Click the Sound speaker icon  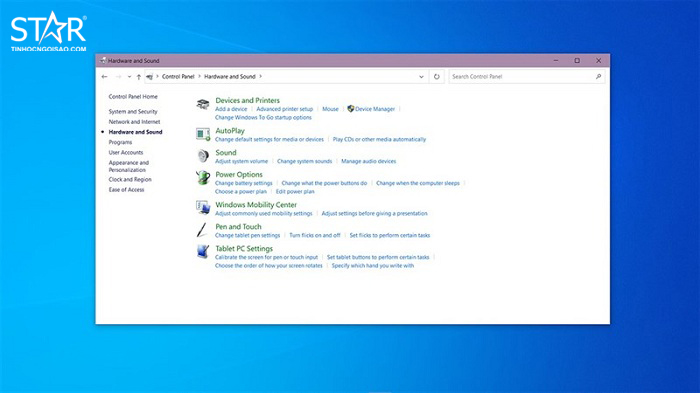pos(203,156)
